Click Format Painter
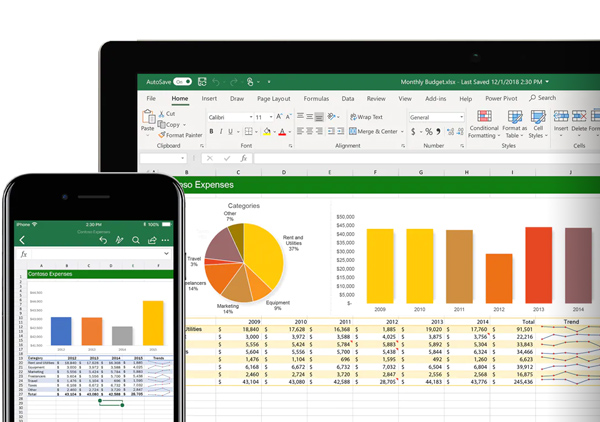Image resolution: width=600 pixels, height=422 pixels. click(180, 135)
